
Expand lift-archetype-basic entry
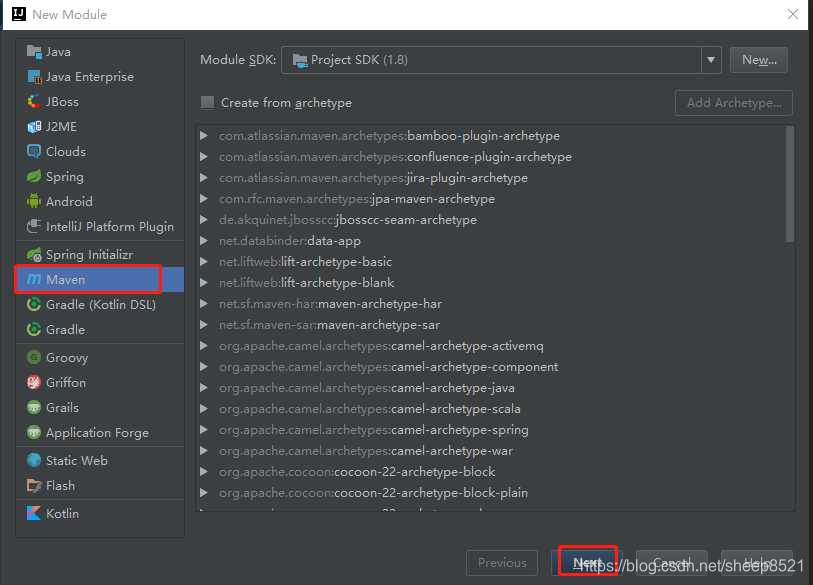point(204,262)
